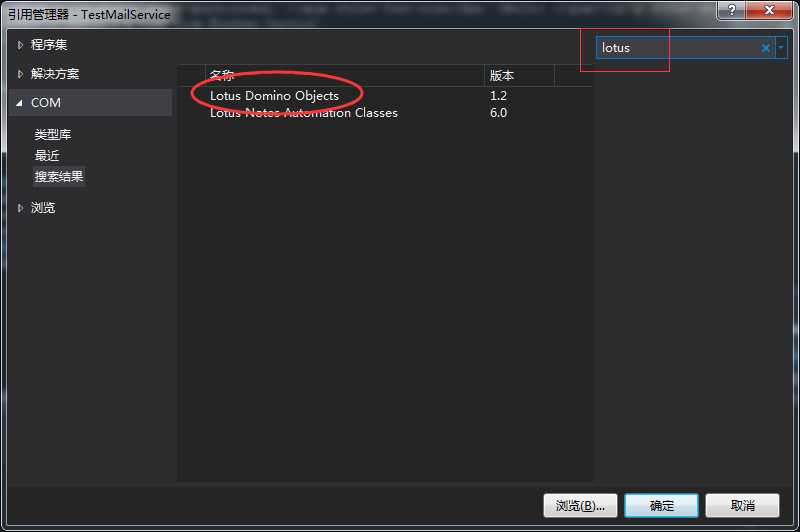The width and height of the screenshot is (800, 532).
Task: Cancel with the 取消 button
Action: [x=742, y=505]
